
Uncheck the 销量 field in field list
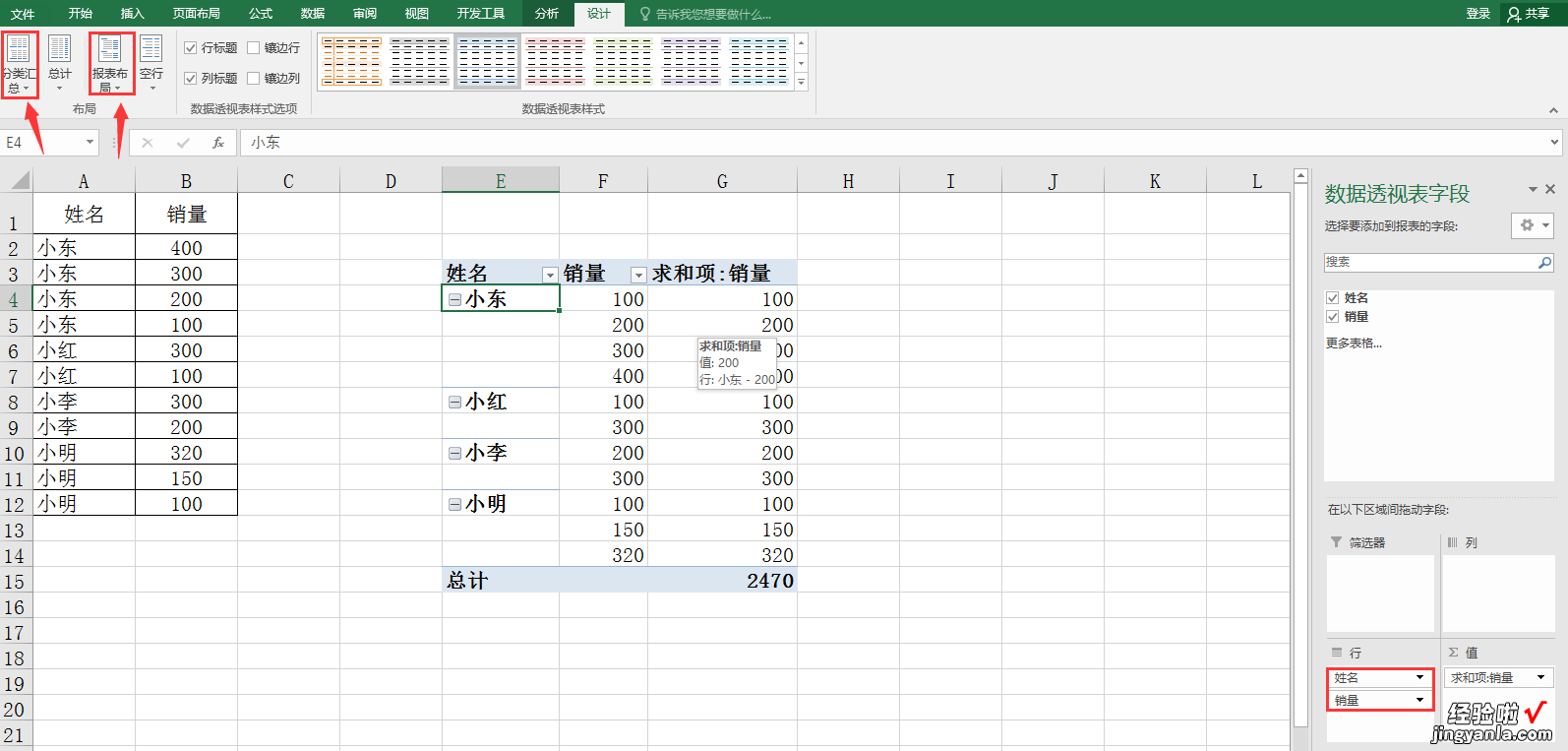1333,317
